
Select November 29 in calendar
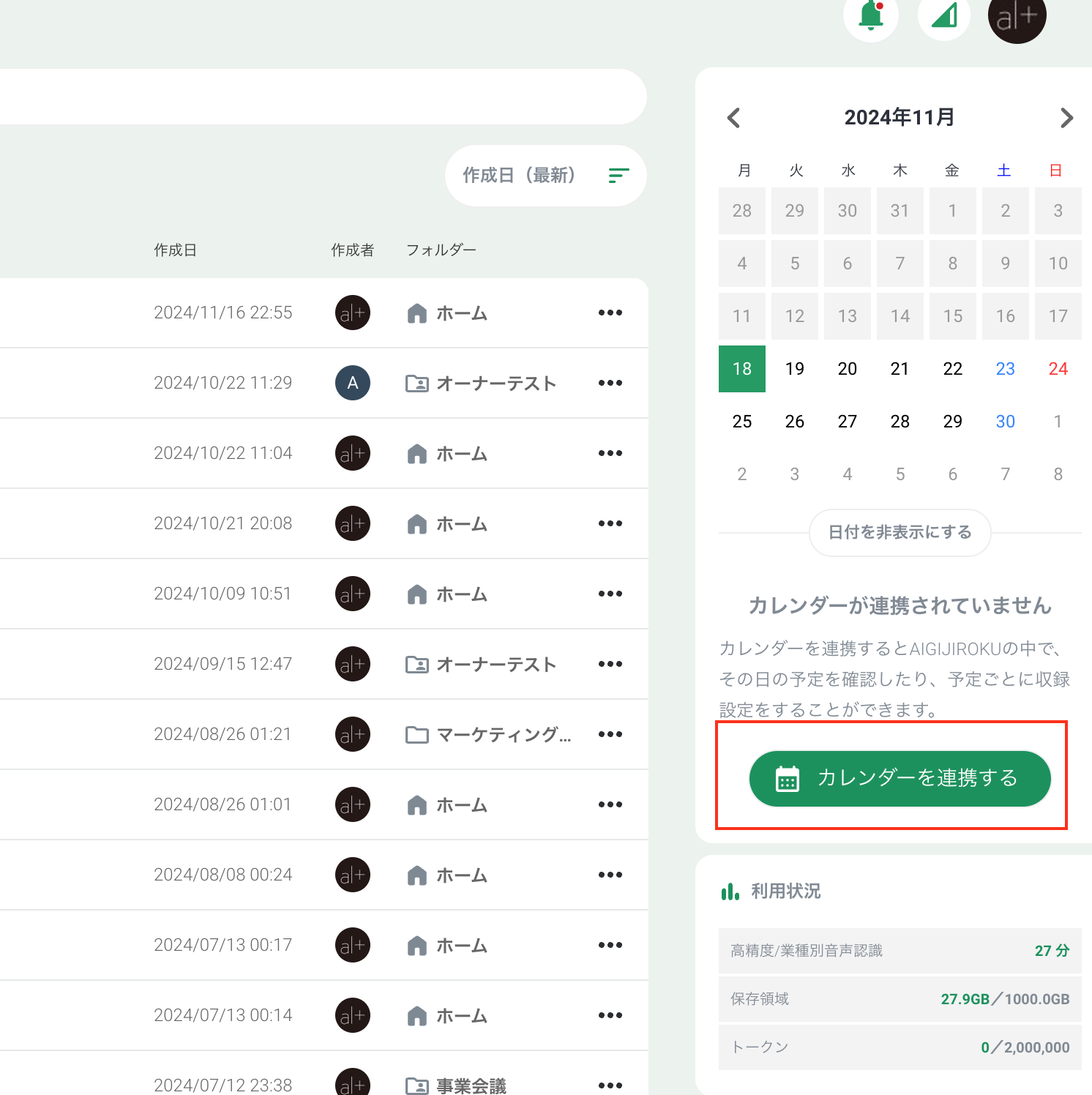click(x=953, y=422)
